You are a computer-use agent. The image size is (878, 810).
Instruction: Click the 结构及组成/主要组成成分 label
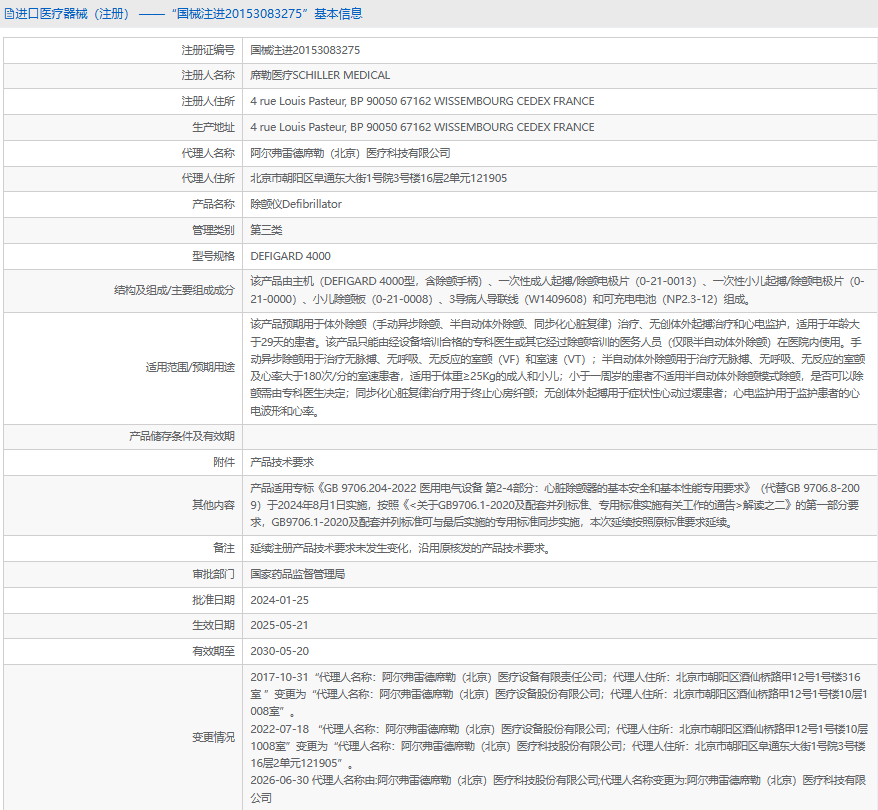pyautogui.click(x=174, y=291)
